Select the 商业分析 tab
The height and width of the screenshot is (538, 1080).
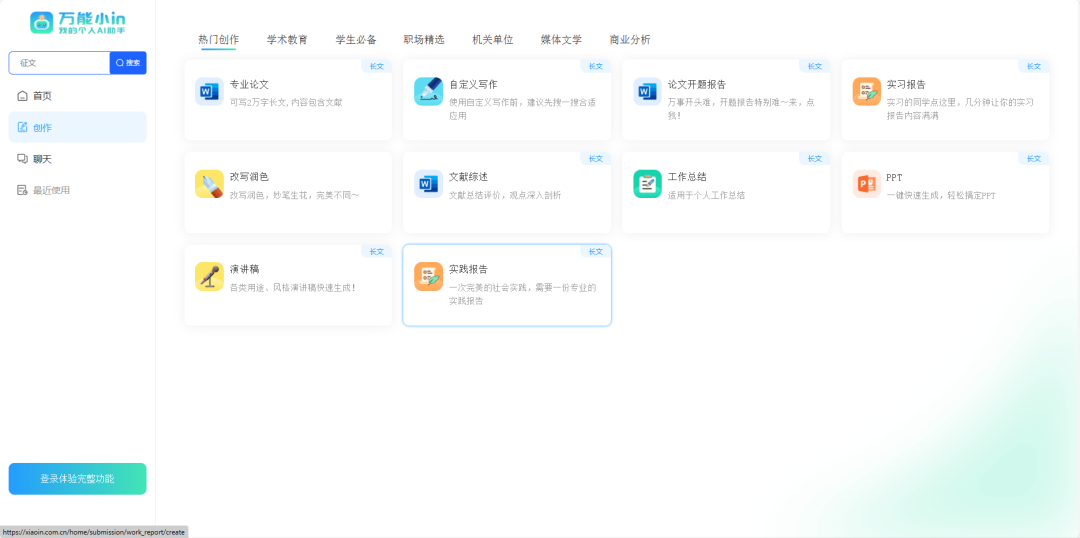[630, 40]
